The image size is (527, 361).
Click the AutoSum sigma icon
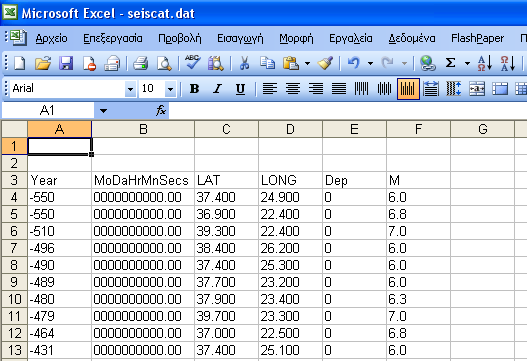(451, 63)
